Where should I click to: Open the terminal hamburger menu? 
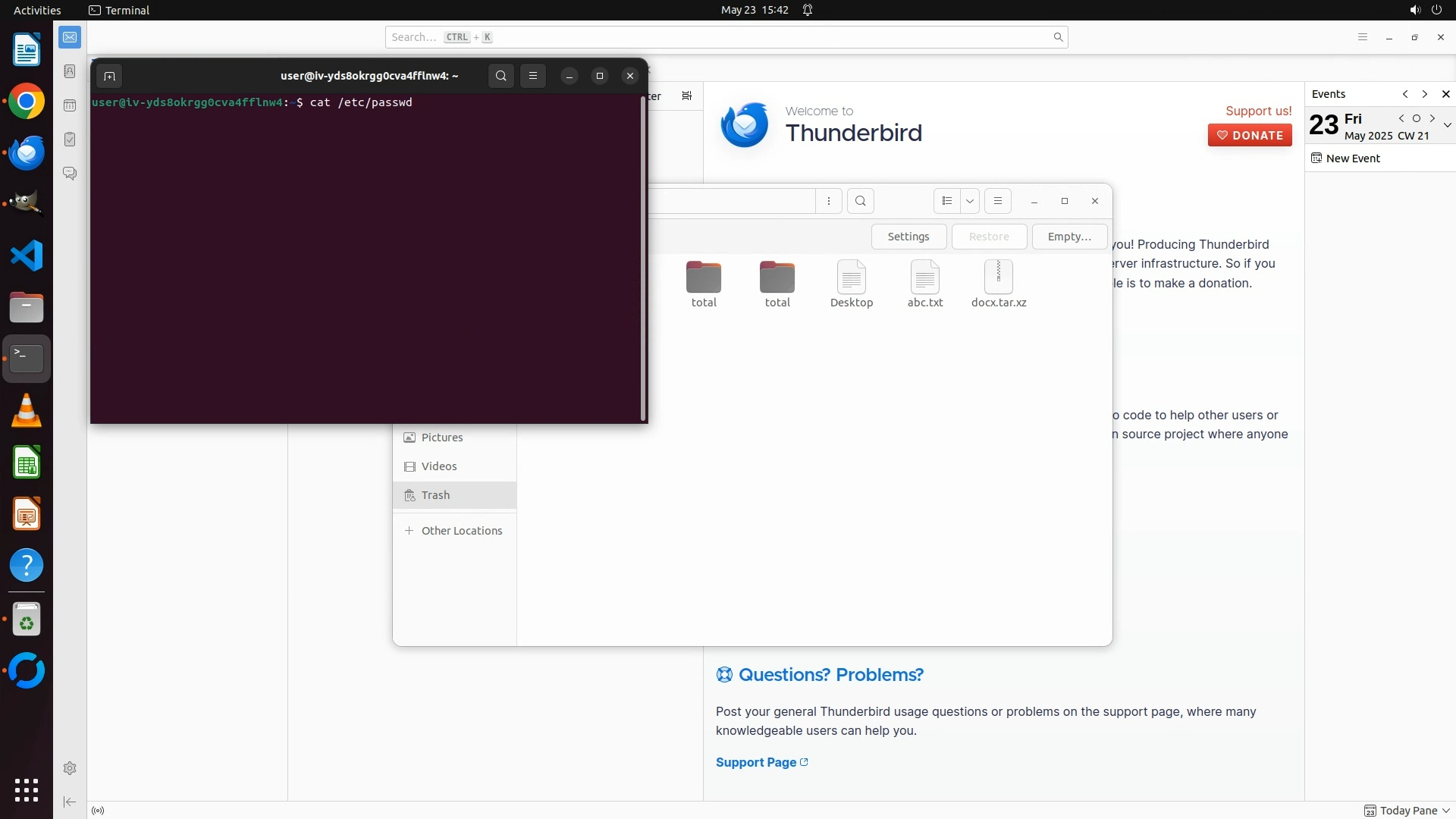(x=533, y=76)
